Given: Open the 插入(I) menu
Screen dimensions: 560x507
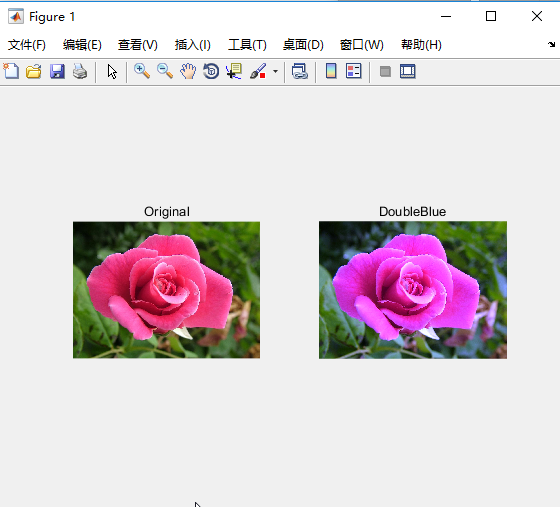Looking at the screenshot, I should tap(193, 45).
